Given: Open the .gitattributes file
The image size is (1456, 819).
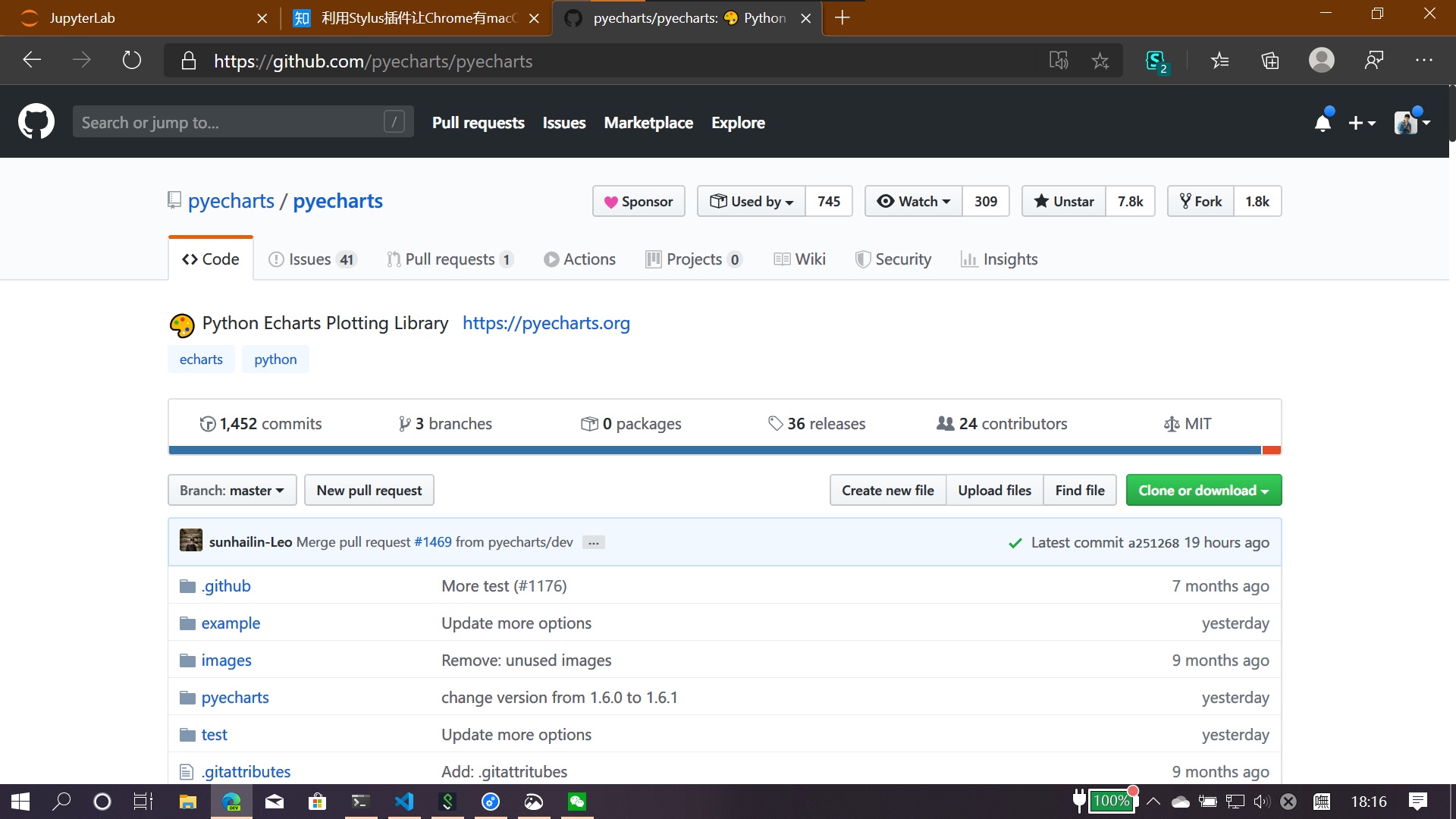Looking at the screenshot, I should click(246, 771).
